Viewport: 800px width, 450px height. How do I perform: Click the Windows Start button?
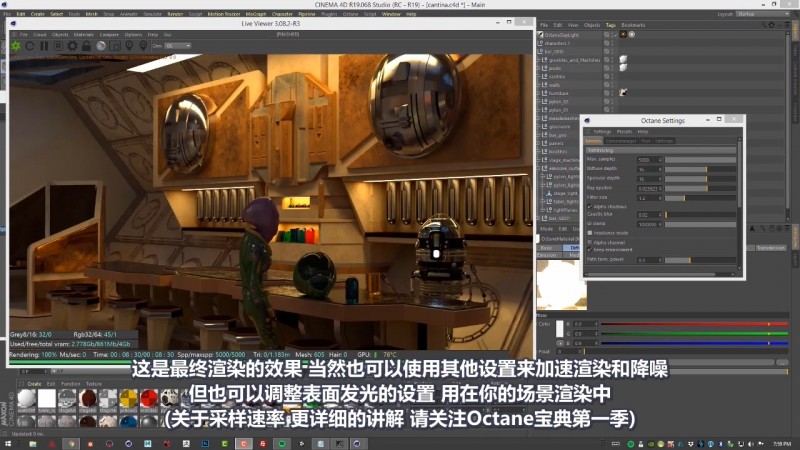point(8,444)
